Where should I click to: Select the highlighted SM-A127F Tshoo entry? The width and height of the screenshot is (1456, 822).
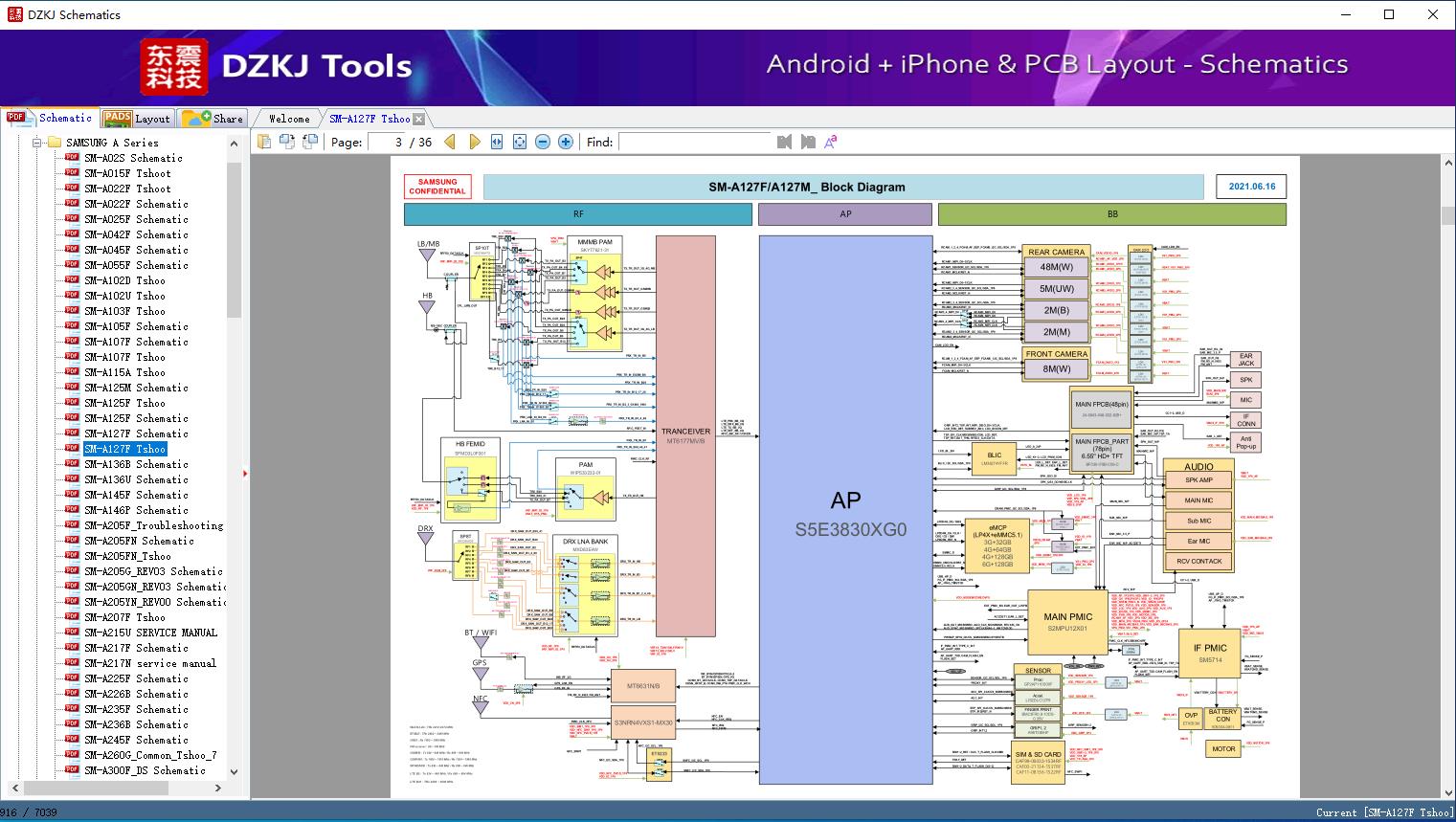pos(124,449)
